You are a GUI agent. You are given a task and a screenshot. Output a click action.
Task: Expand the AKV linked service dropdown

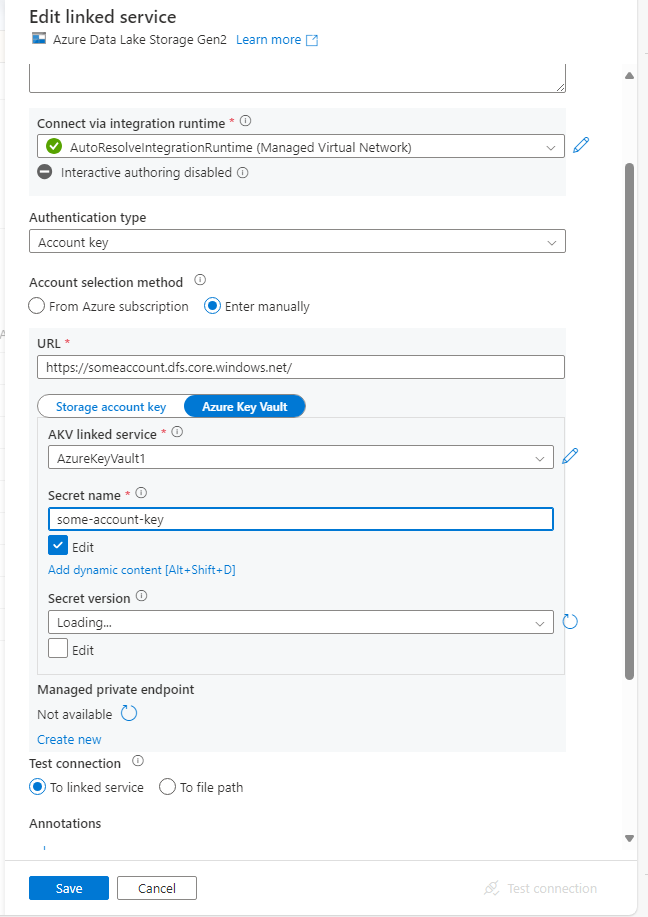(300, 458)
